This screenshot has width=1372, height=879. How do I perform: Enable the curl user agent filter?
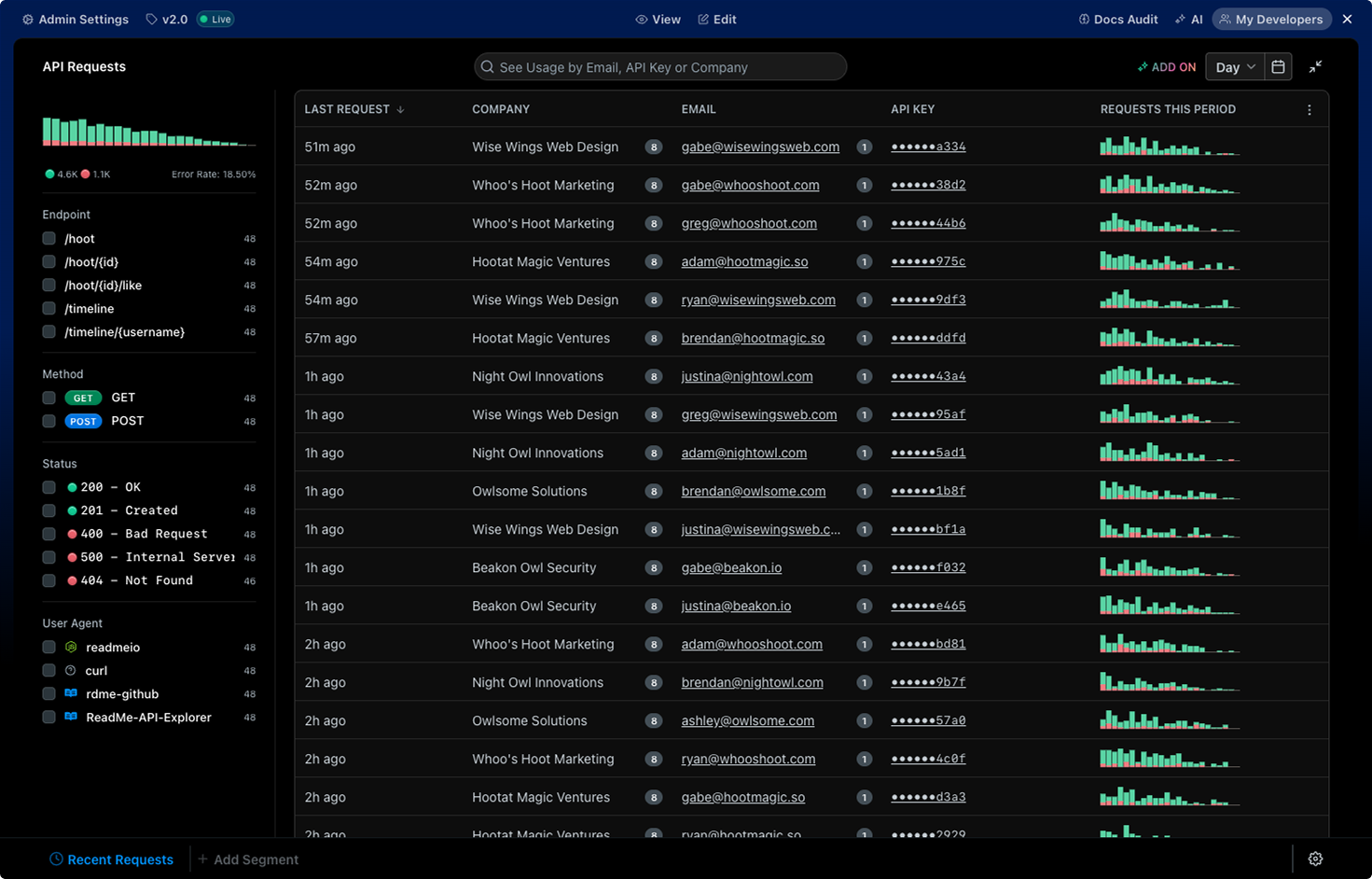pos(49,670)
